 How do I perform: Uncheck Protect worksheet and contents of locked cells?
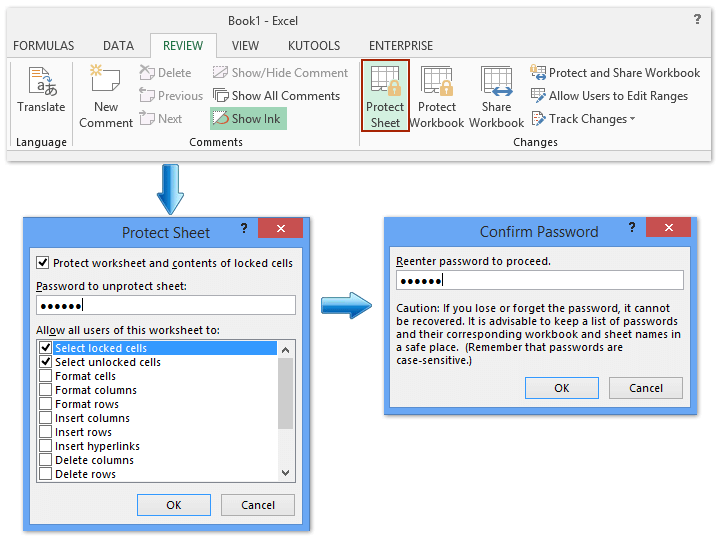43,263
